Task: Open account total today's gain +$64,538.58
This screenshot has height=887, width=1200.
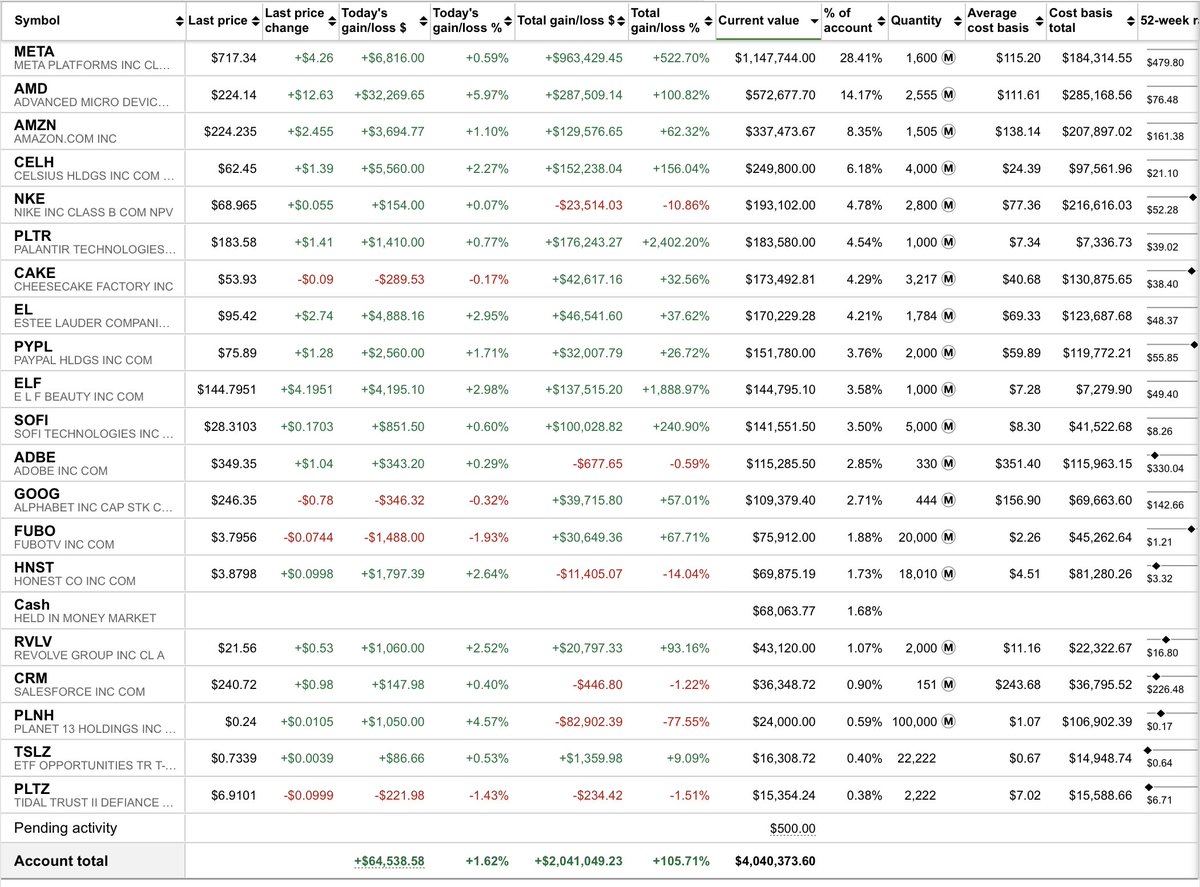Action: point(389,861)
